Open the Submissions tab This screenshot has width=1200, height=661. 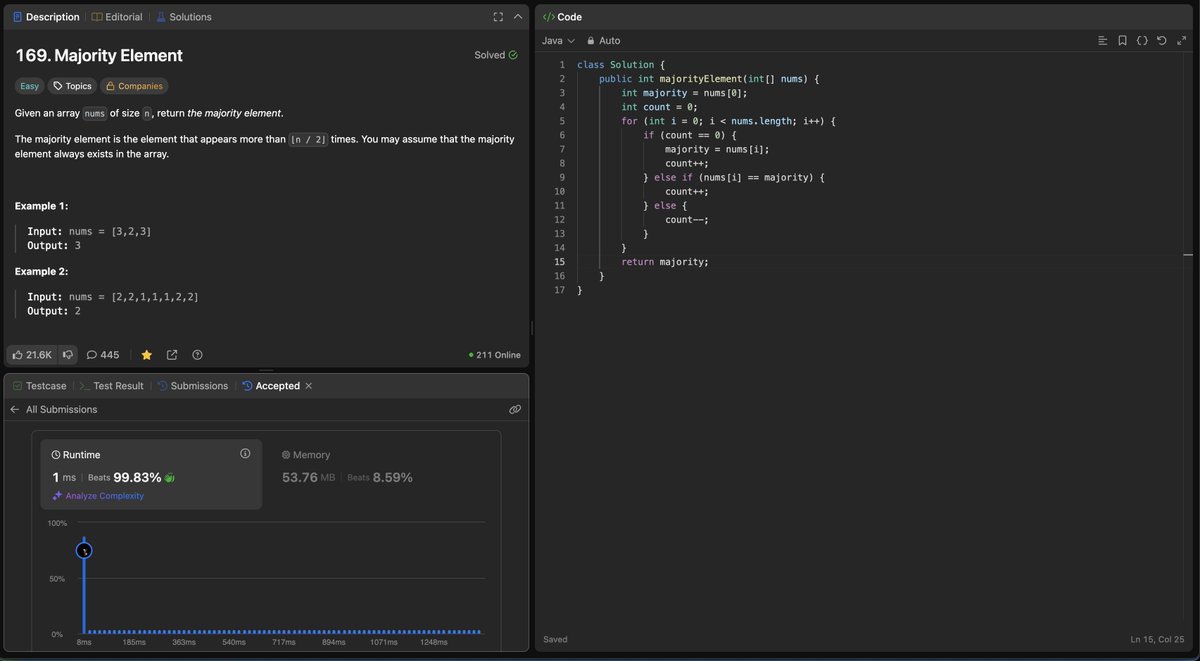pyautogui.click(x=193, y=386)
